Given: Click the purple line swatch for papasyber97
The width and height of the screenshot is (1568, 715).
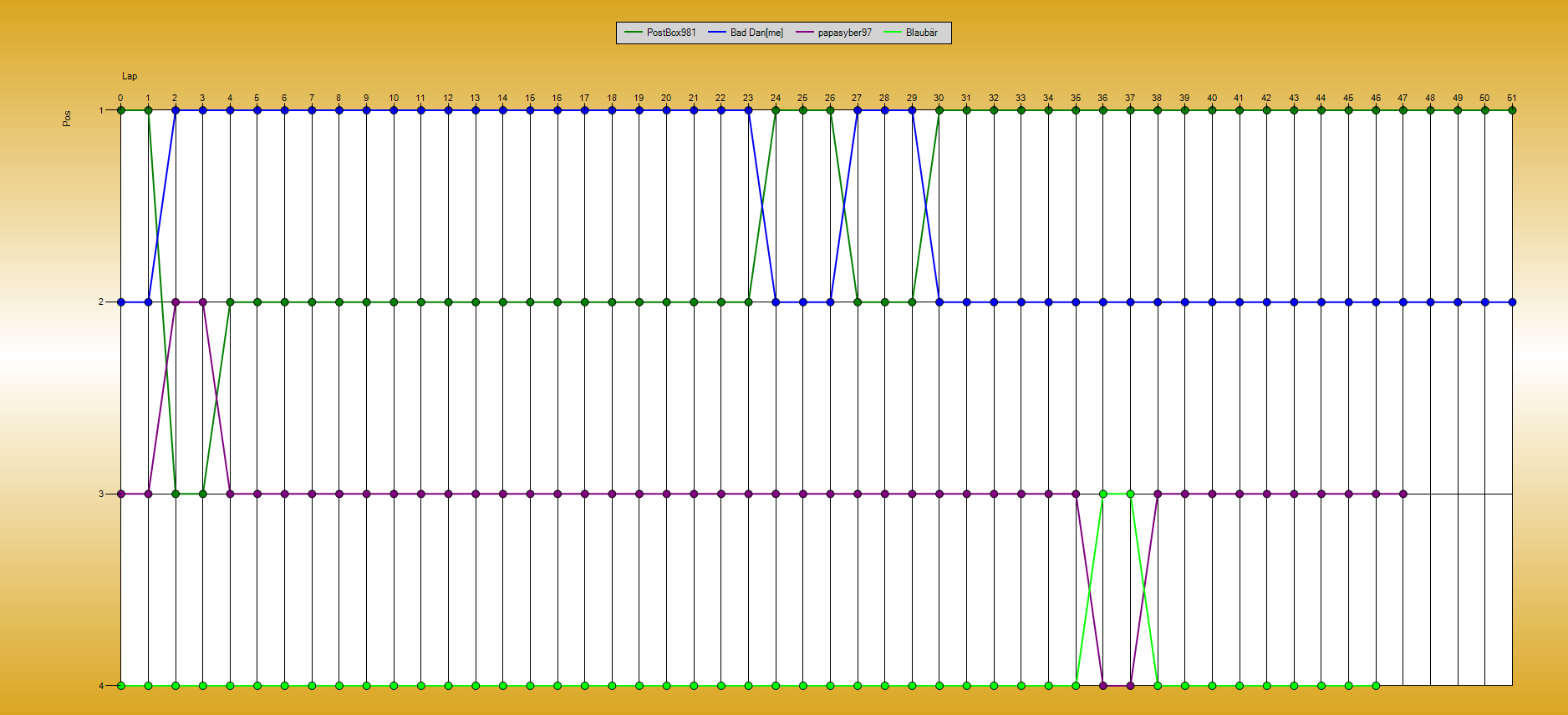Looking at the screenshot, I should pos(805,33).
